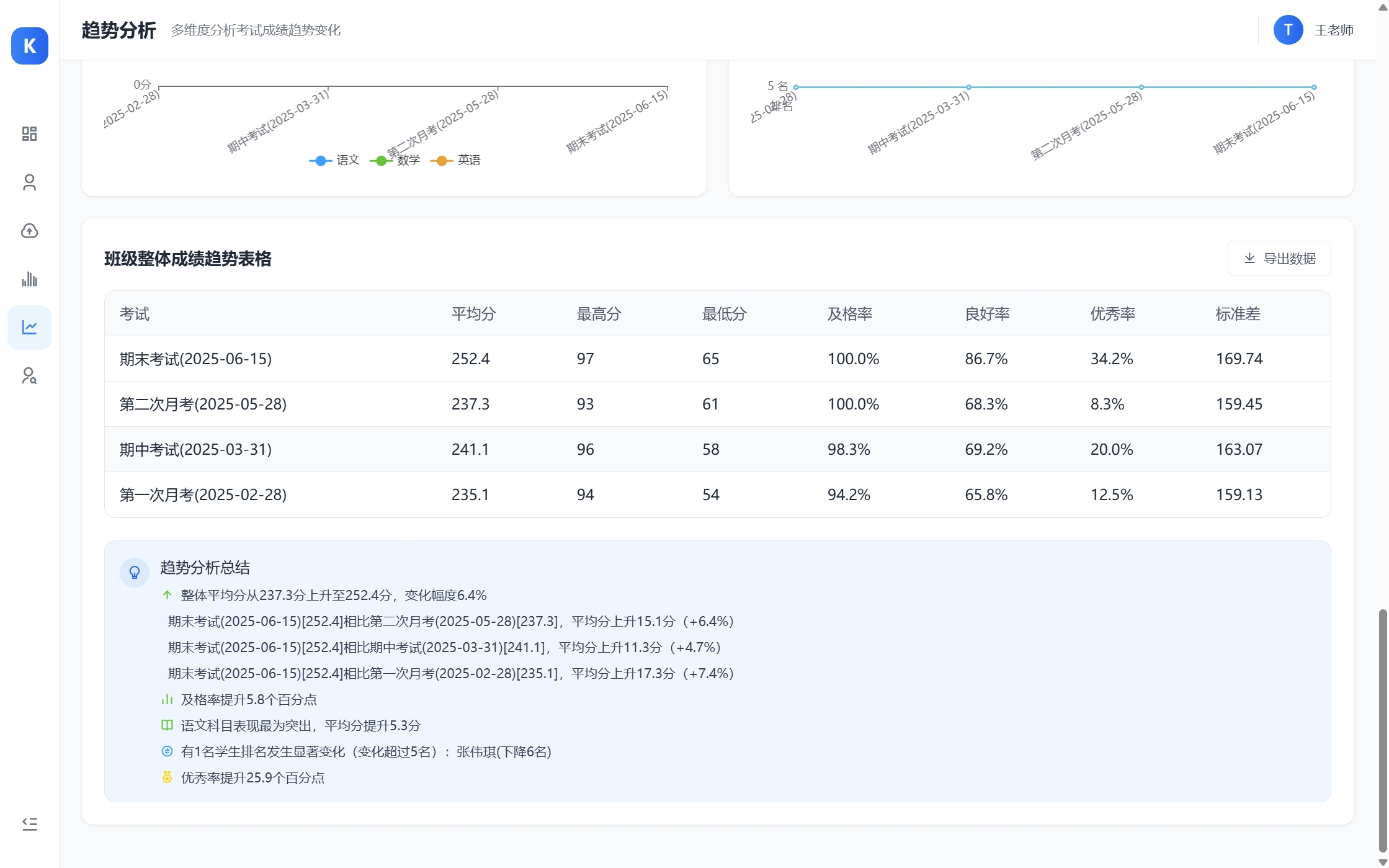Click the lightbulb icon beside 趋势分析总结
The image size is (1389, 868).
pyautogui.click(x=135, y=572)
